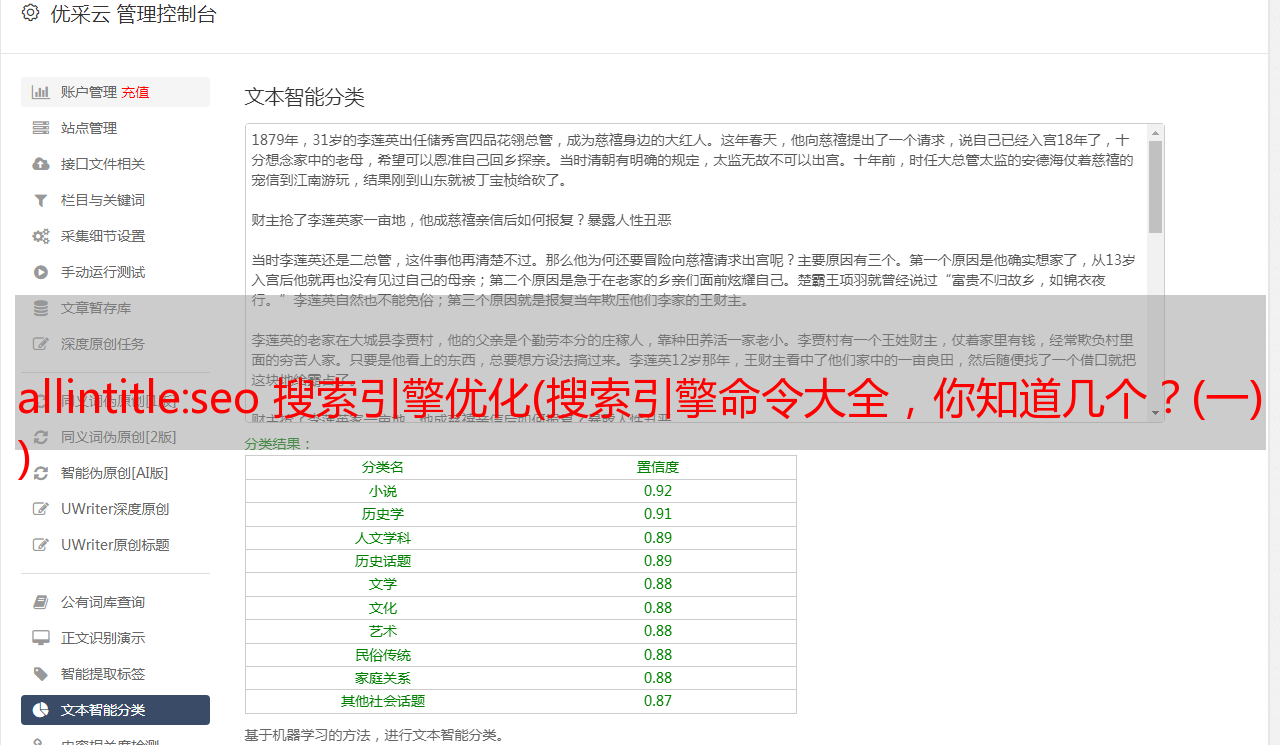Click the 置信度 column header
Viewport: 1280px width, 745px height.
[658, 467]
